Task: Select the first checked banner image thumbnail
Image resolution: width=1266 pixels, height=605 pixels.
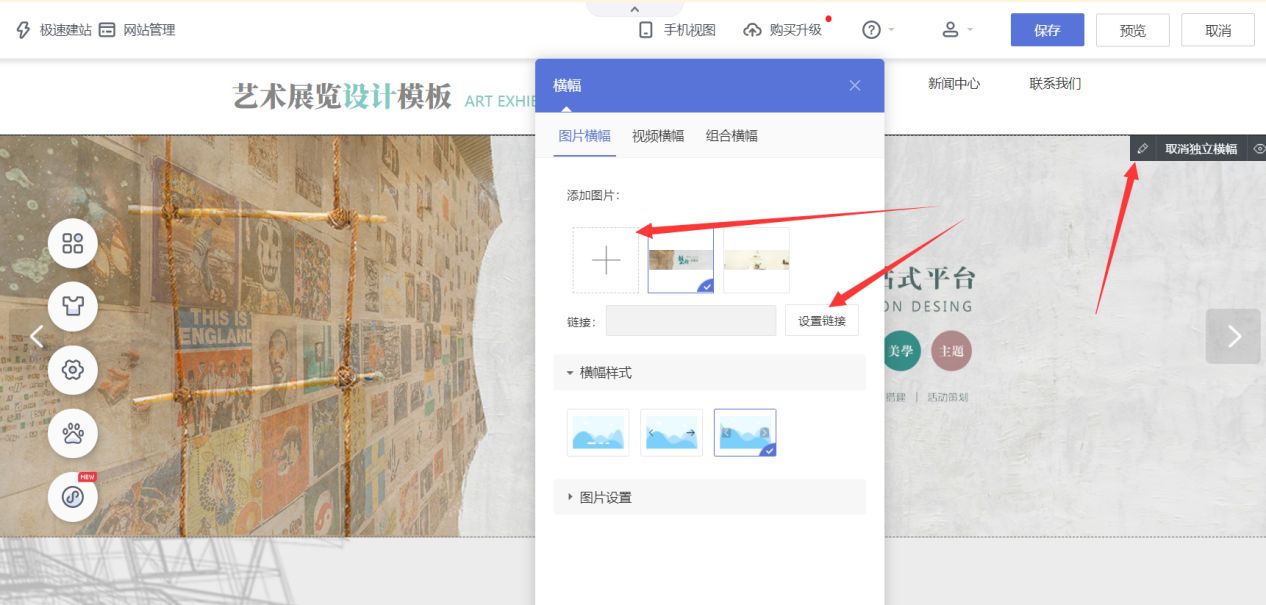Action: pyautogui.click(x=681, y=260)
